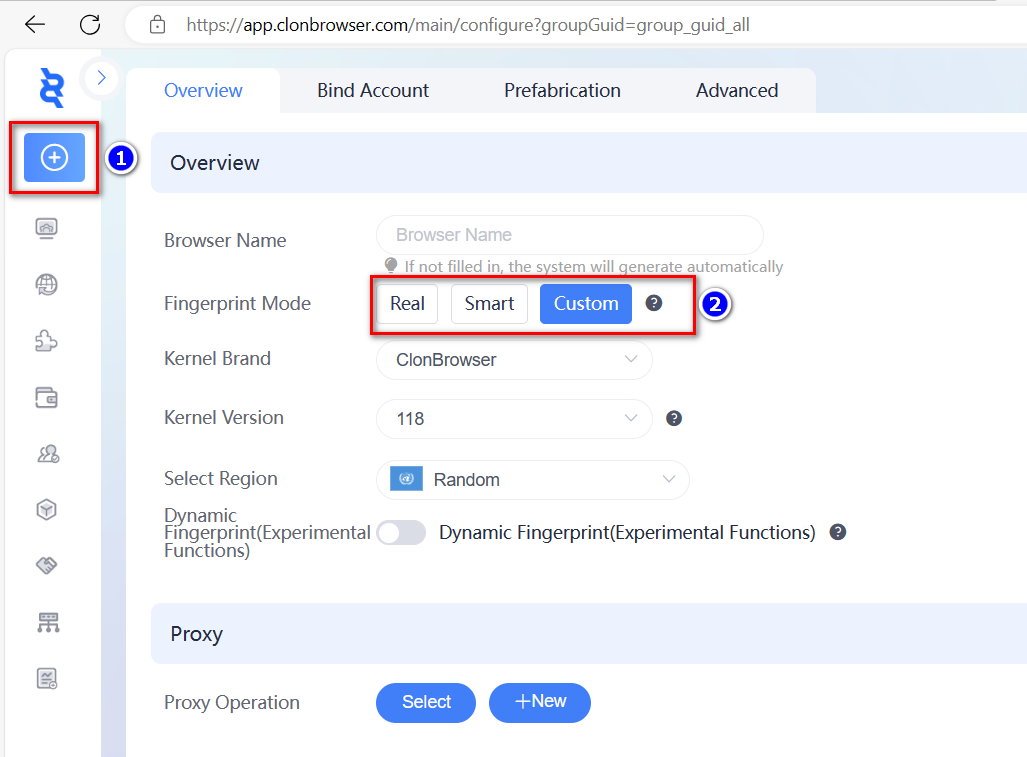Go to the Advanced tab

pos(737,91)
